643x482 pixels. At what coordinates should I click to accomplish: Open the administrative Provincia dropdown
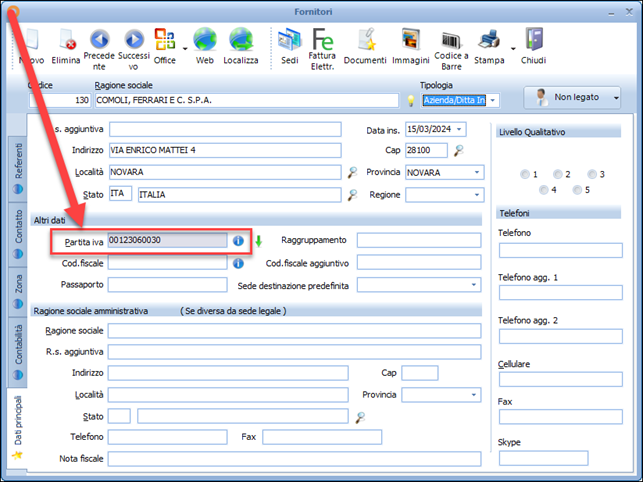474,395
